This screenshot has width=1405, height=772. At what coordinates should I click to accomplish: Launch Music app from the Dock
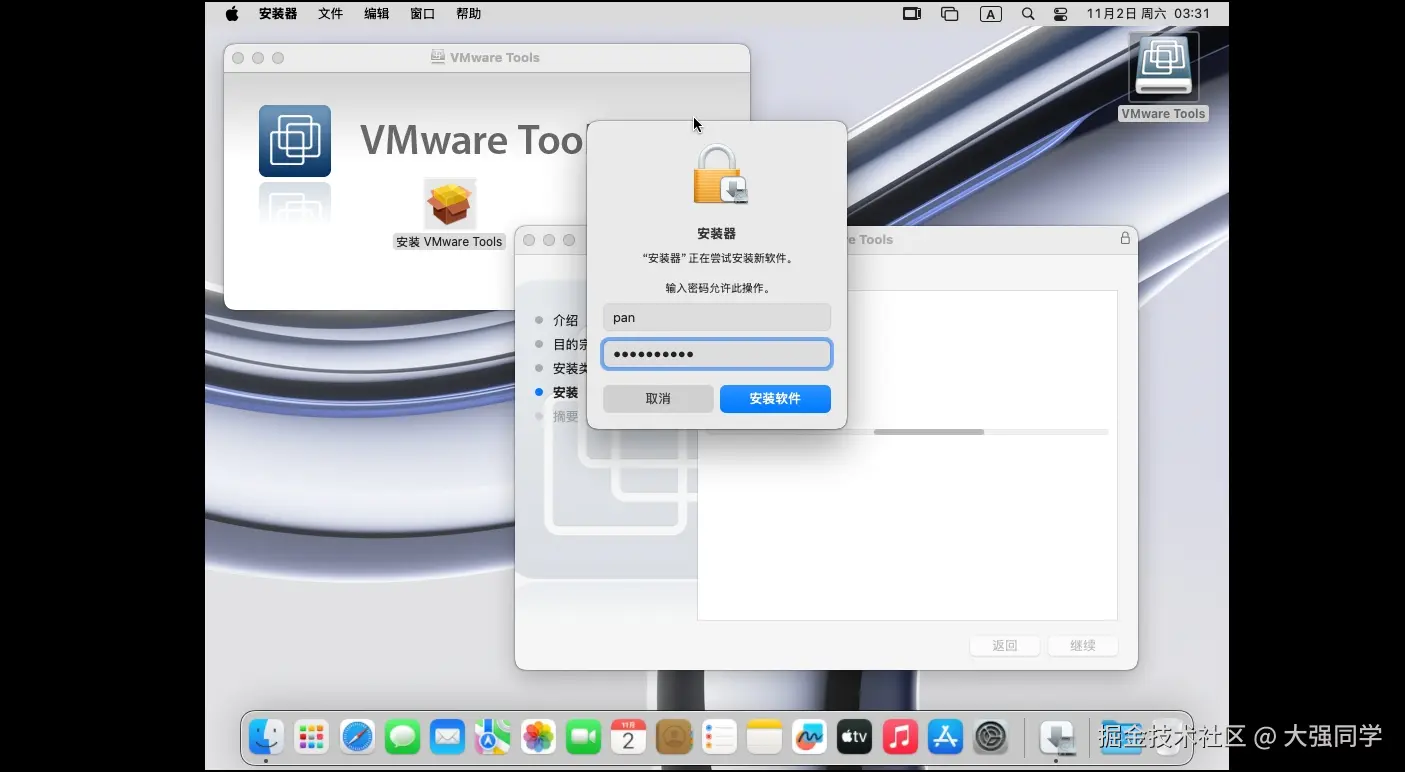point(900,738)
